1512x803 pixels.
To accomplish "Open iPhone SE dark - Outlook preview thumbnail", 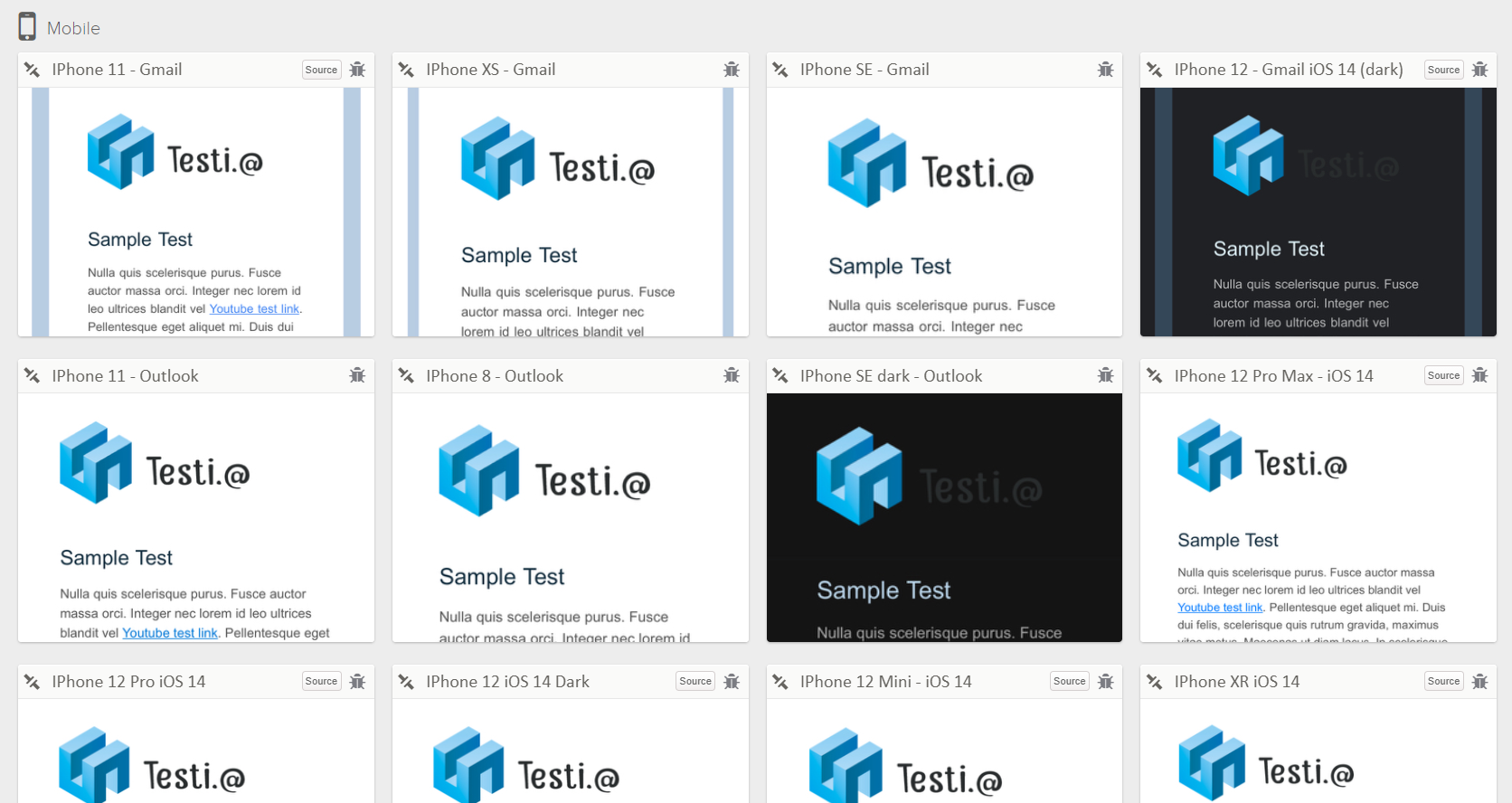I will pos(944,517).
